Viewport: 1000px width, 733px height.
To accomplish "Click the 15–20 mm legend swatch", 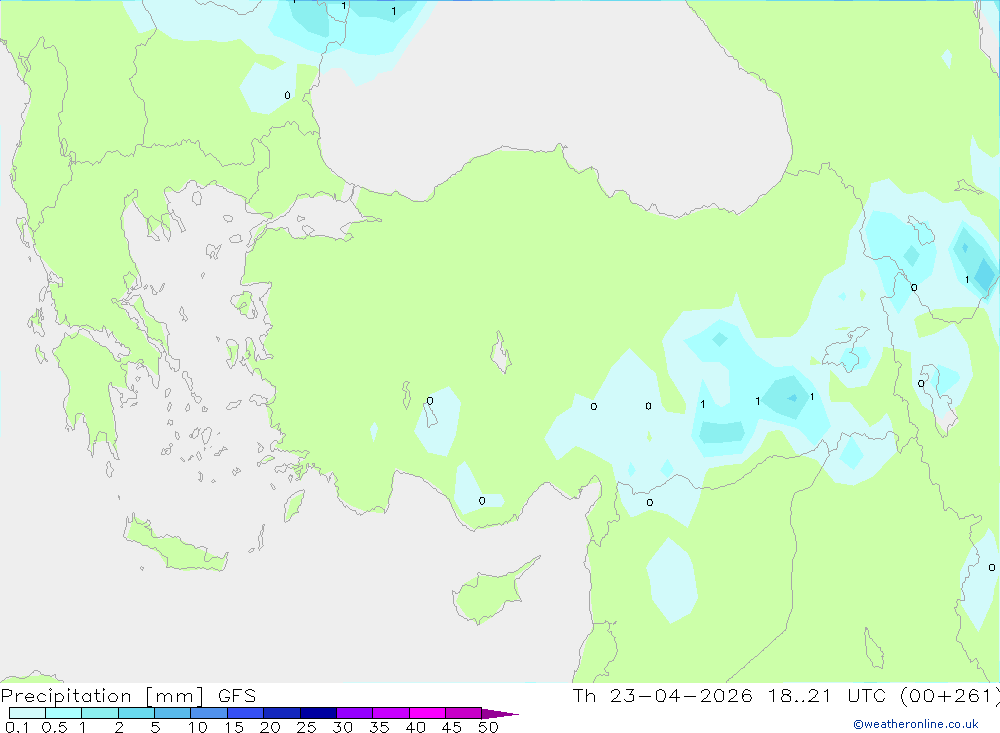I will point(245,713).
